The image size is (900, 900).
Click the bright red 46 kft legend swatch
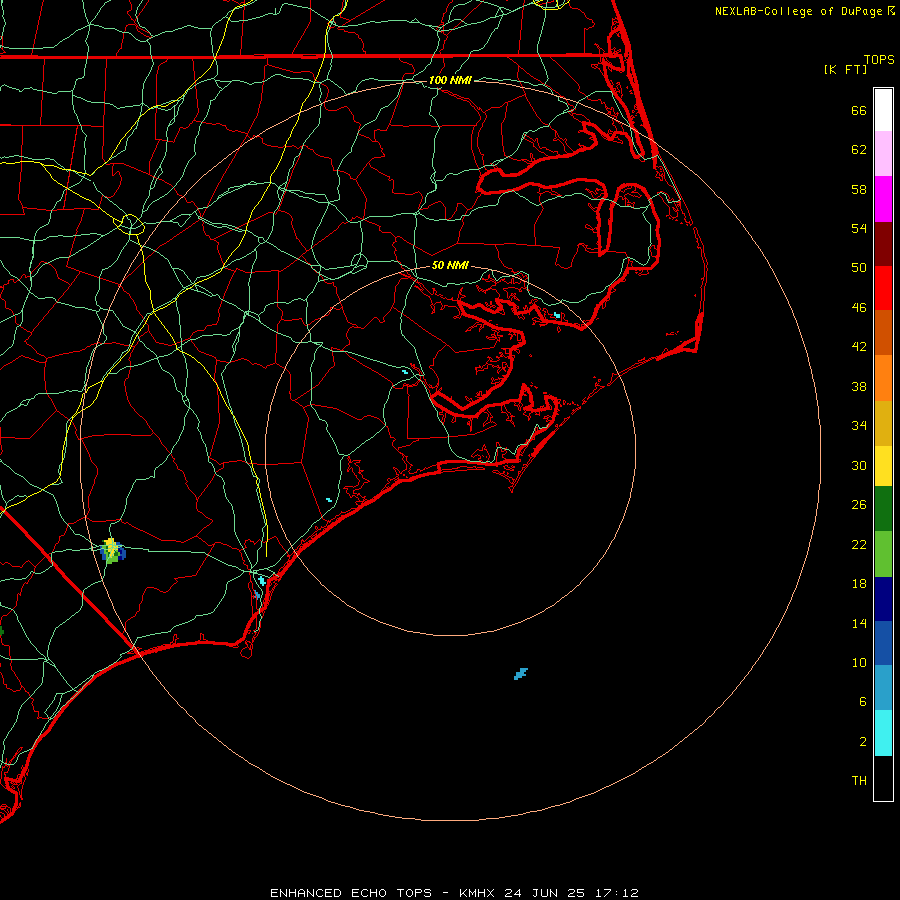pos(883,288)
